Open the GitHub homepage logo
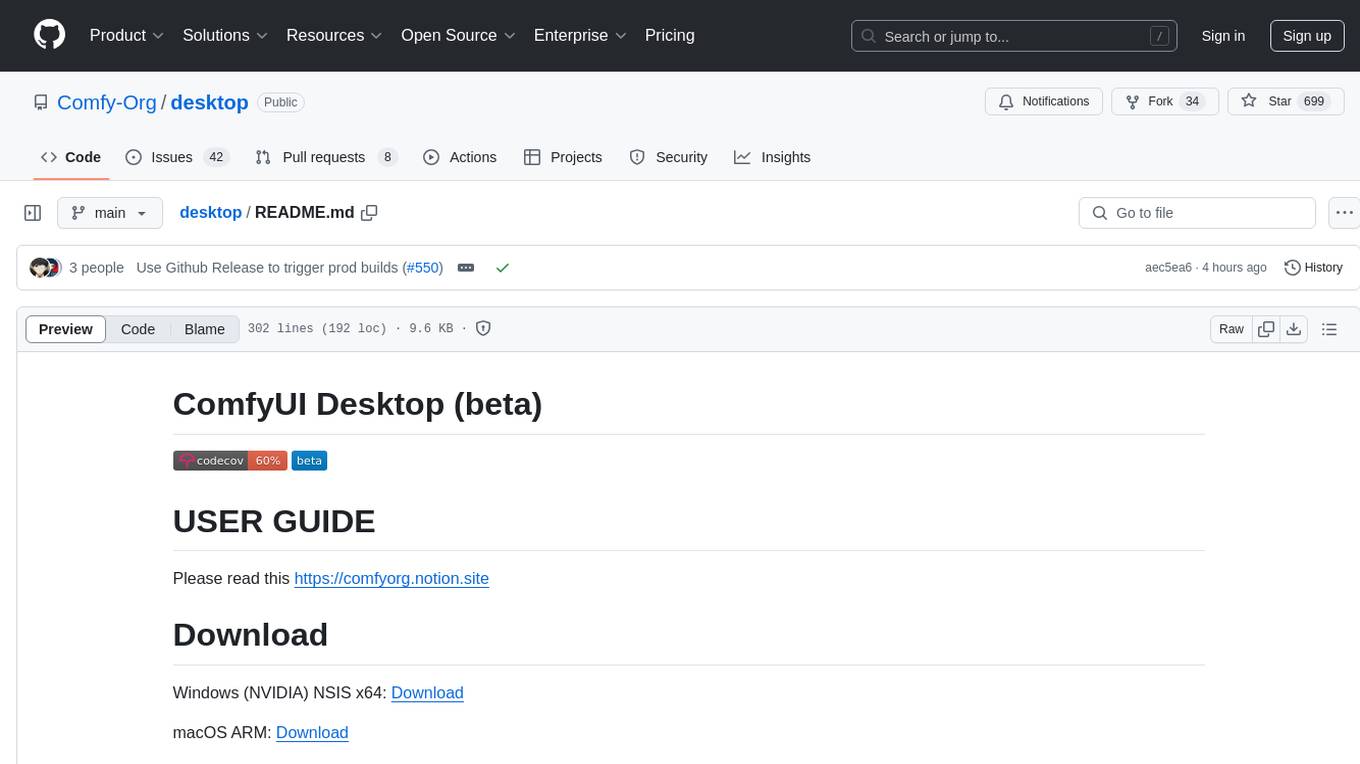 pyautogui.click(x=50, y=35)
